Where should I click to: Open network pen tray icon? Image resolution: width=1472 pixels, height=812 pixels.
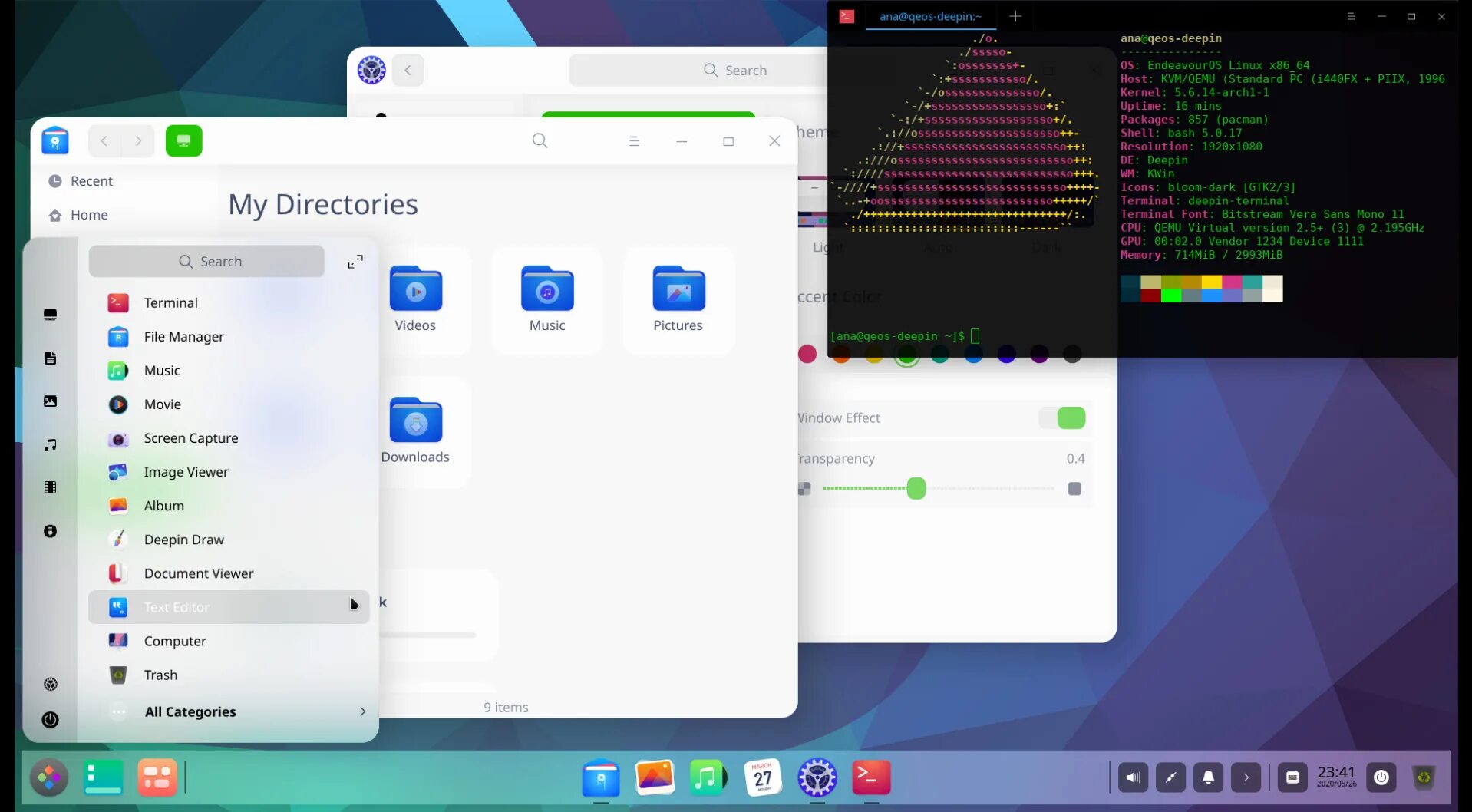tap(1170, 777)
